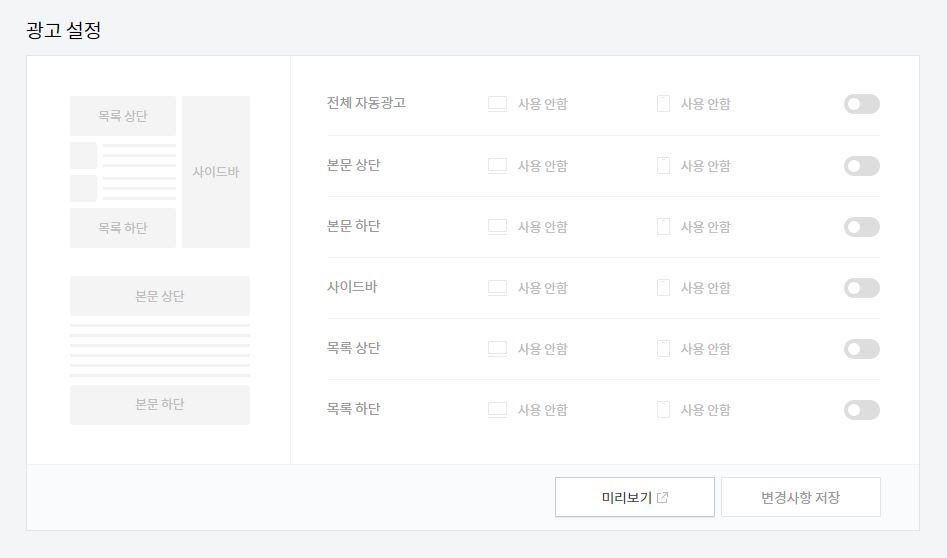This screenshot has height=558, width=947.
Task: Click the 광고 설정 page heading
Action: (x=63, y=30)
